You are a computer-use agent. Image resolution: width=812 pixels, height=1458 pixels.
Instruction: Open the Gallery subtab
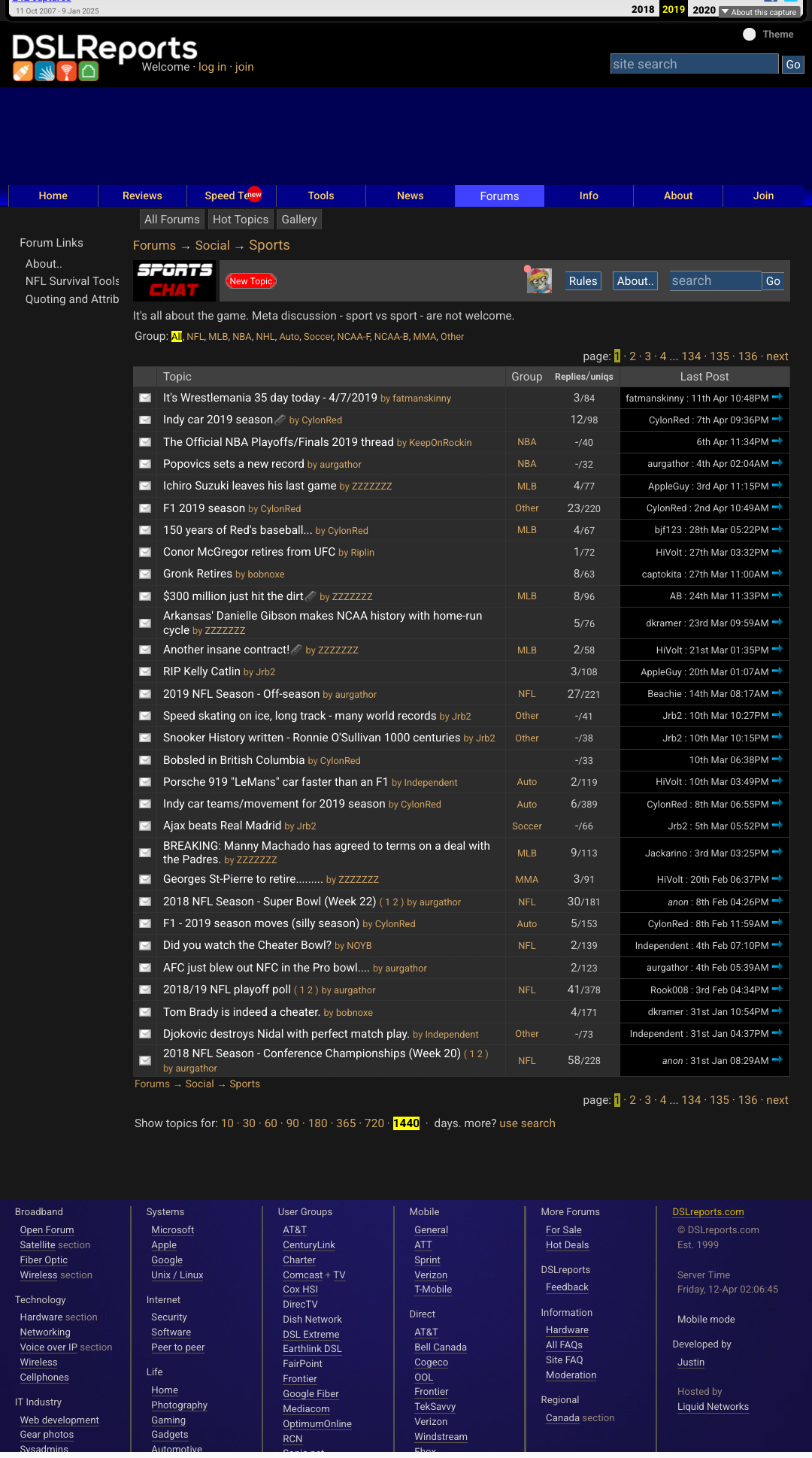pyautogui.click(x=299, y=220)
